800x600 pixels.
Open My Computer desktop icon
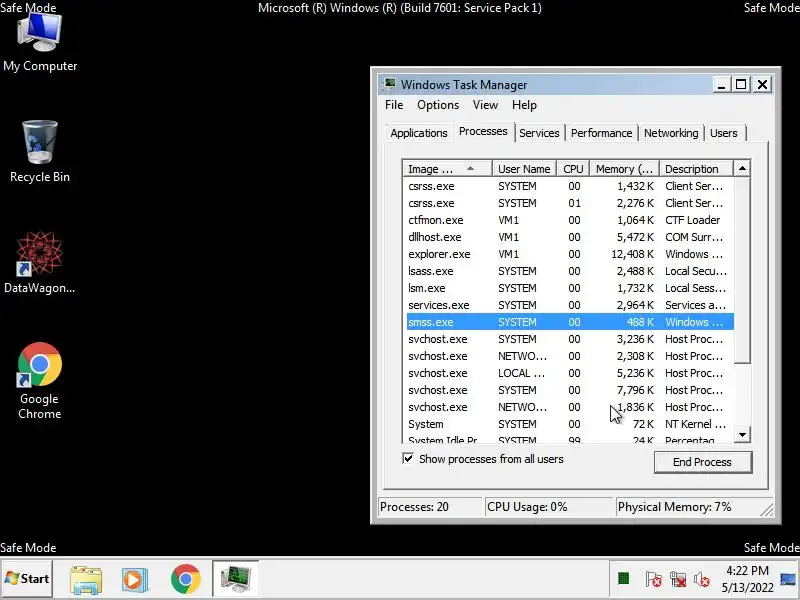tap(40, 43)
